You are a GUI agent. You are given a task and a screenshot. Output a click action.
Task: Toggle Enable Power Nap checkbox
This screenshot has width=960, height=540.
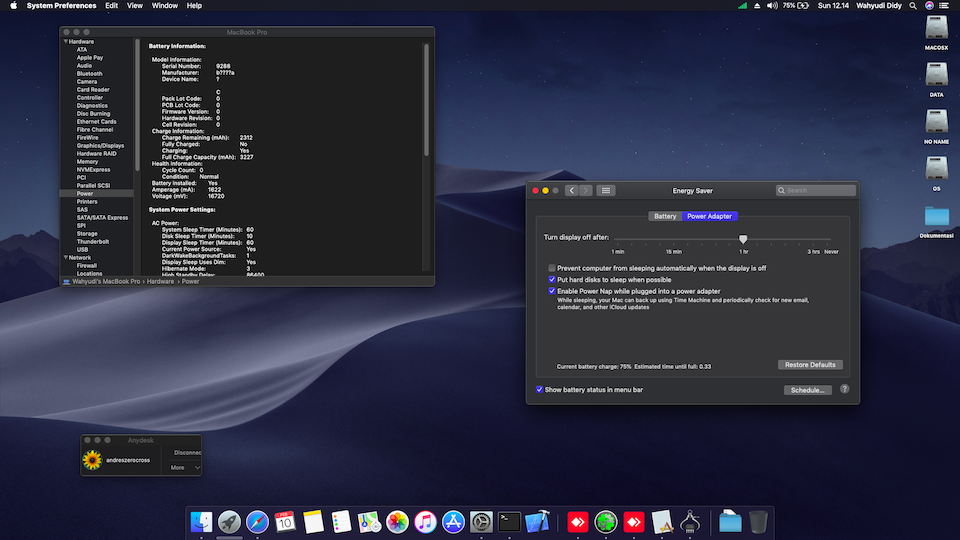[552, 291]
